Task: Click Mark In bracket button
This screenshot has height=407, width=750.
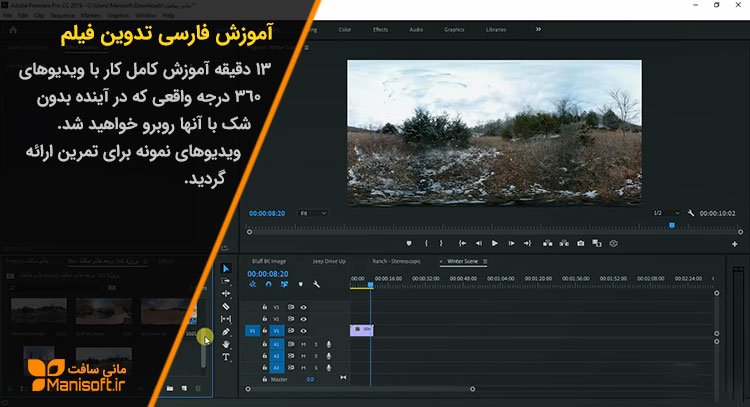Action: pos(426,243)
